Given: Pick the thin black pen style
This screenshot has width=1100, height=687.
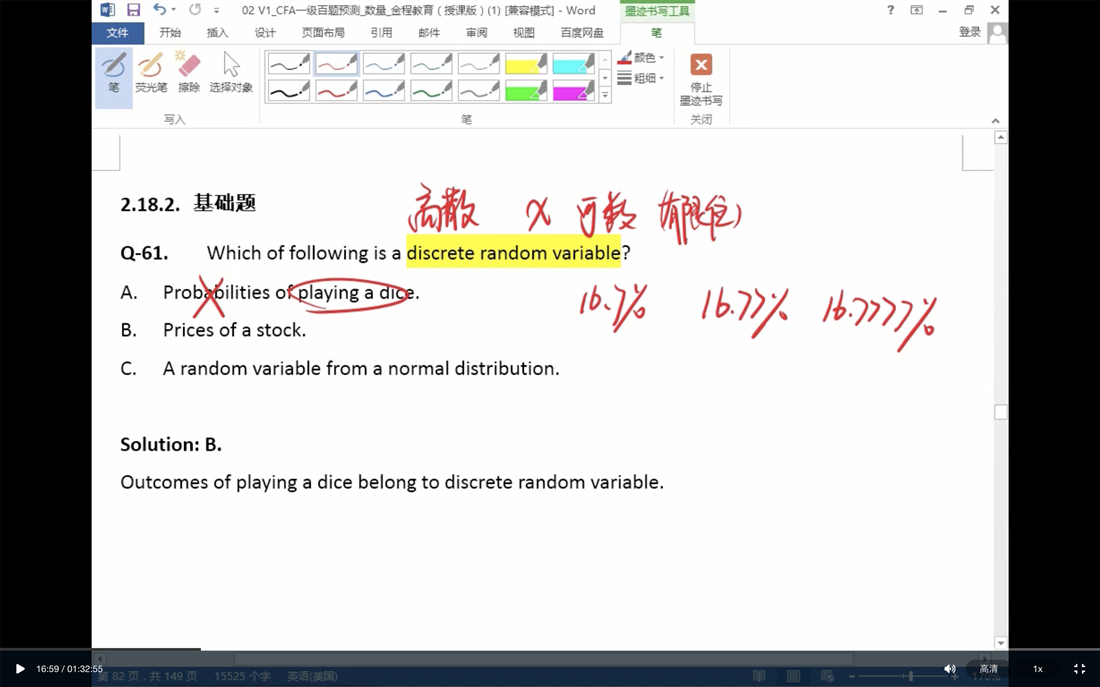Looking at the screenshot, I should (x=289, y=64).
